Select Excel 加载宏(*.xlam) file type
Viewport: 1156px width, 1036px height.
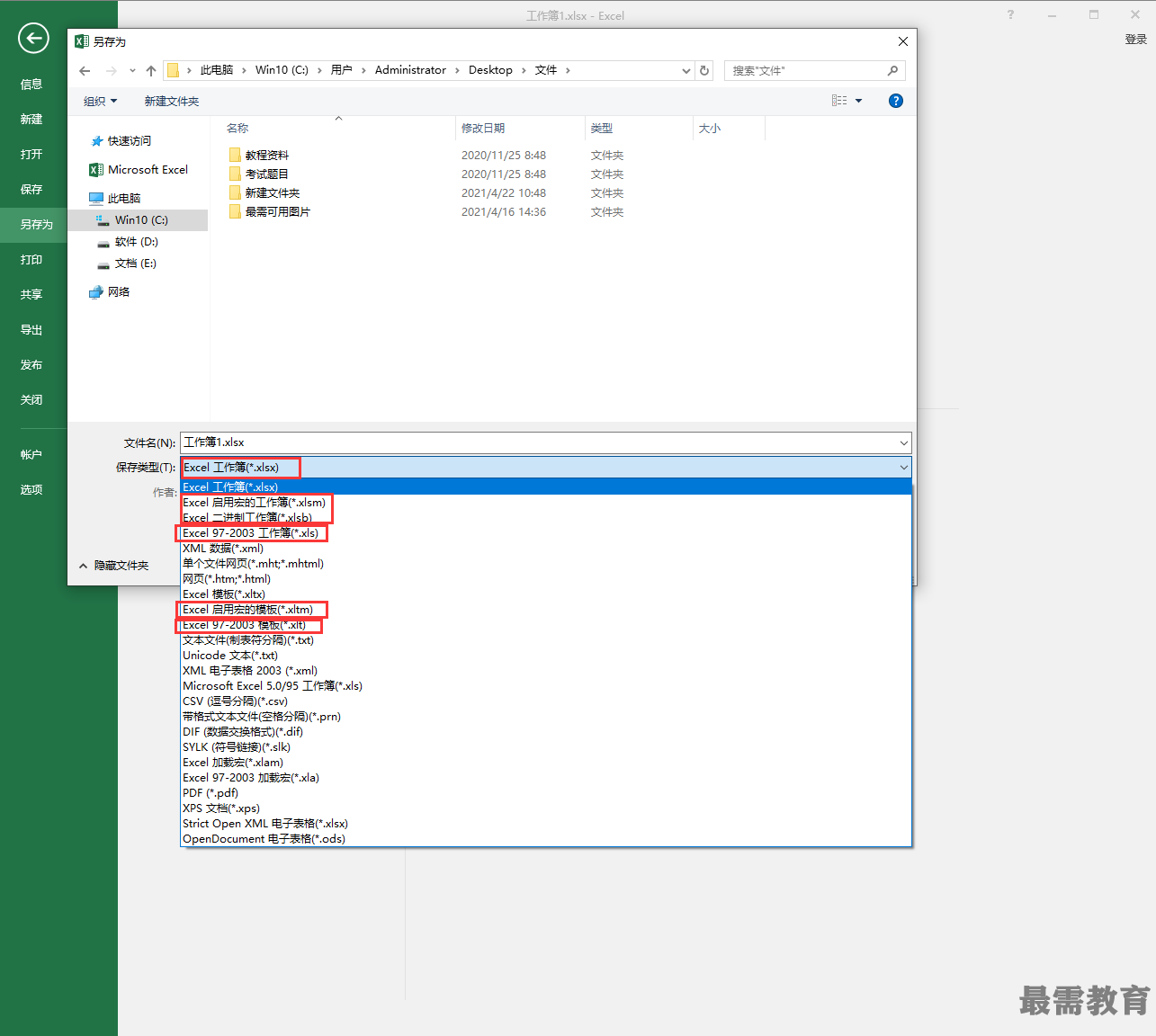tap(546, 762)
